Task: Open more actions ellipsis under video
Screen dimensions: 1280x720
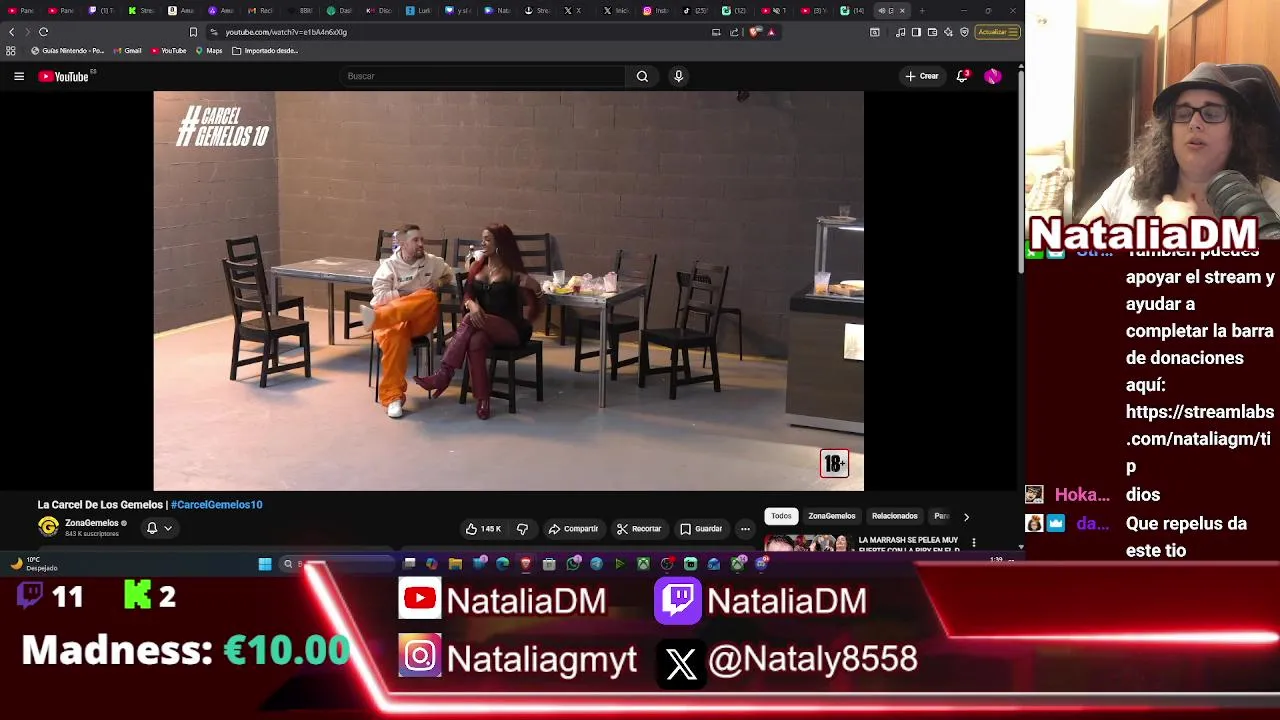Action: [x=745, y=529]
